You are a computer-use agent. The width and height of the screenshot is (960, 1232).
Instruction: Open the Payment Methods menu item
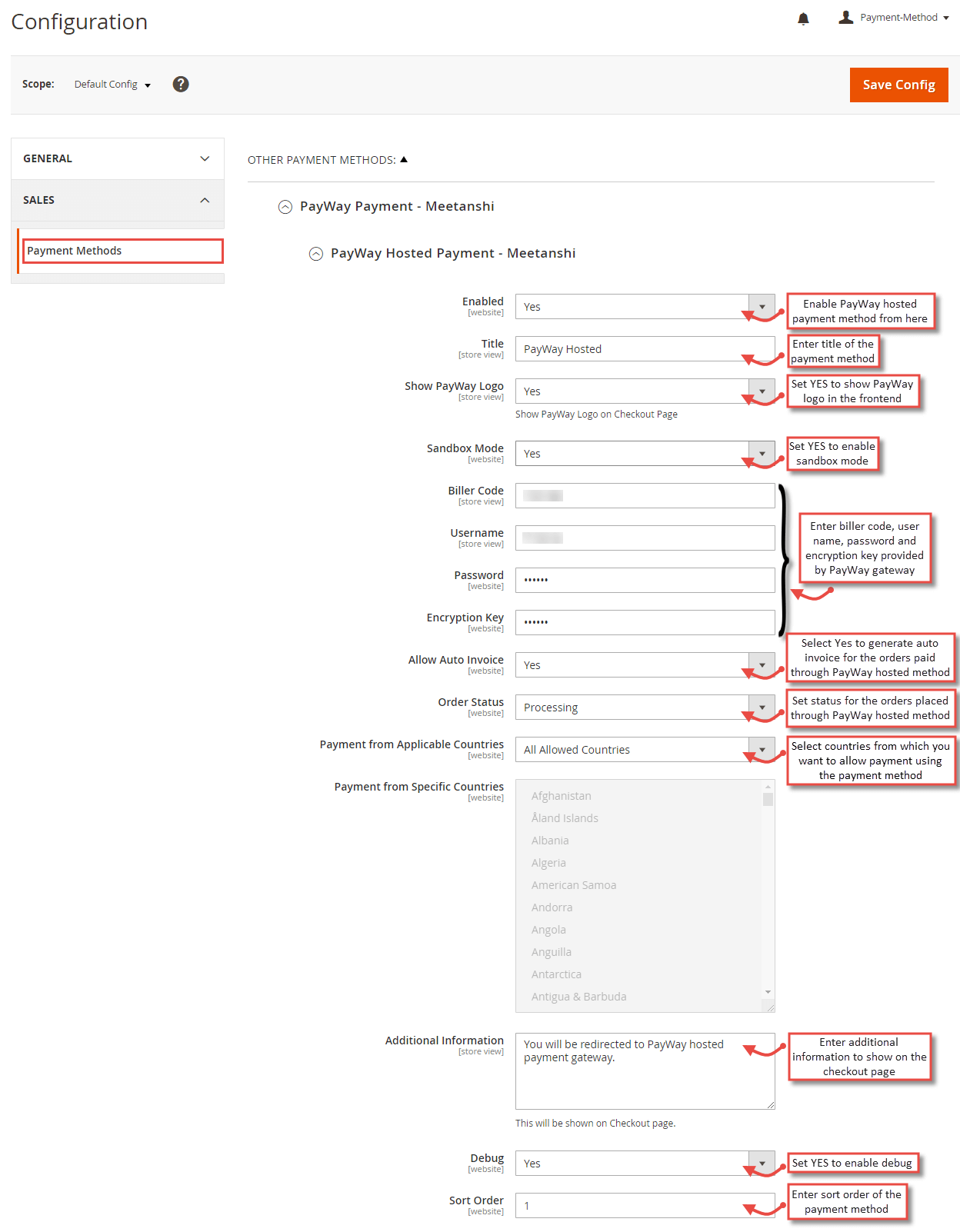tap(123, 251)
